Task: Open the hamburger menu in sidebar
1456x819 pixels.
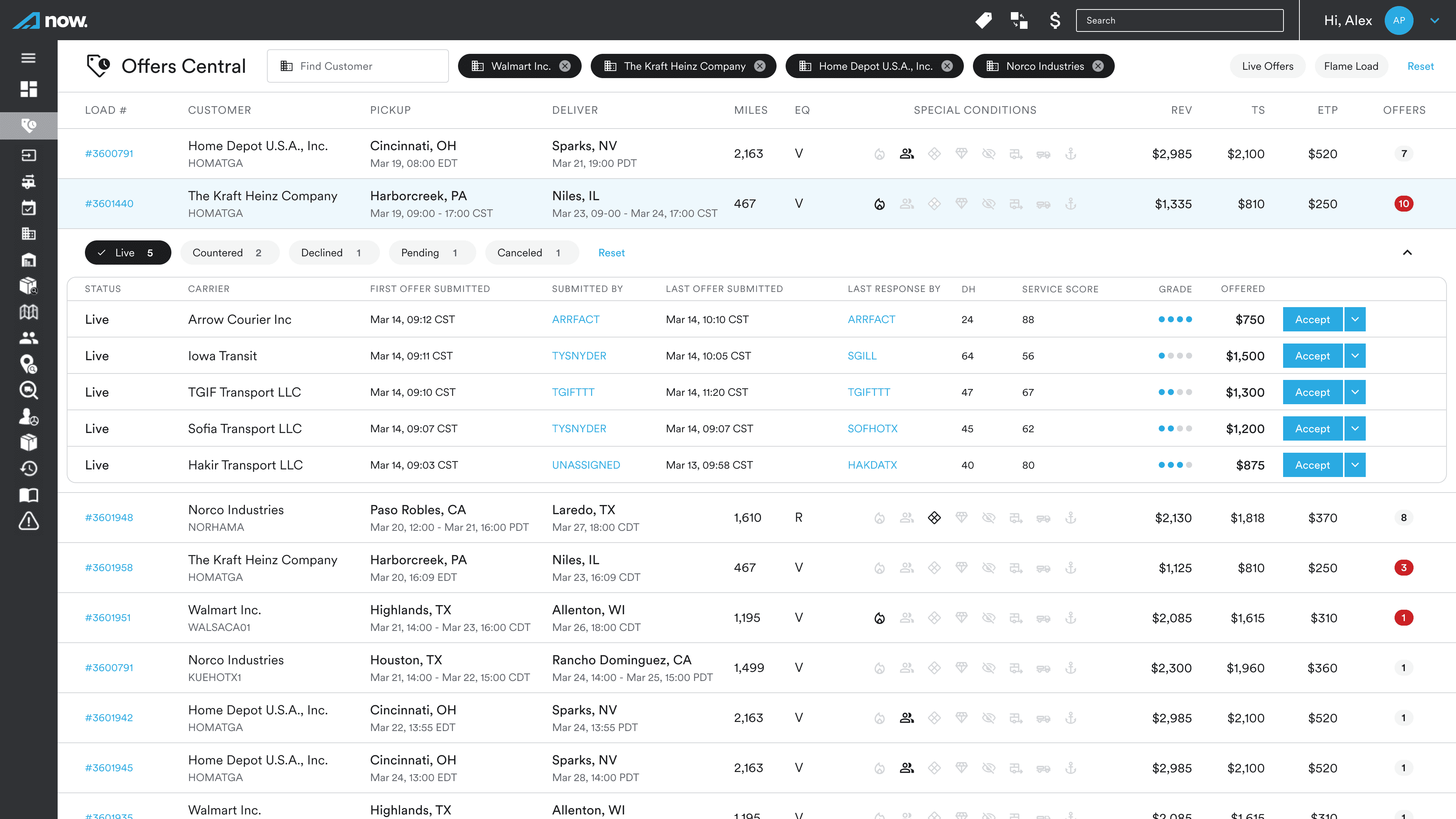Action: 28,58
